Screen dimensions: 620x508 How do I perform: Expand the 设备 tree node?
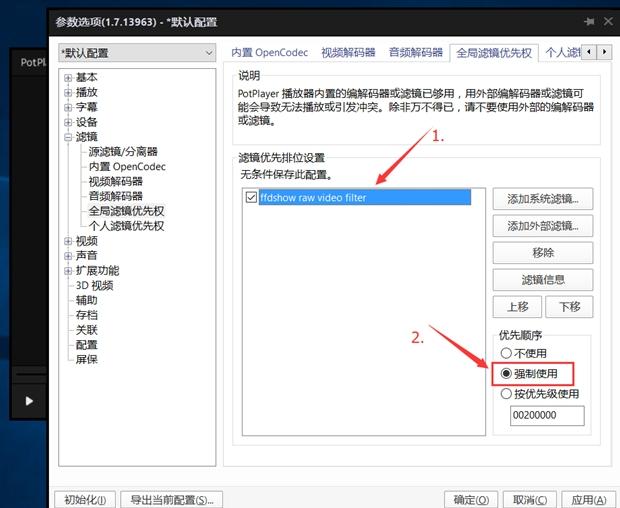click(x=68, y=123)
